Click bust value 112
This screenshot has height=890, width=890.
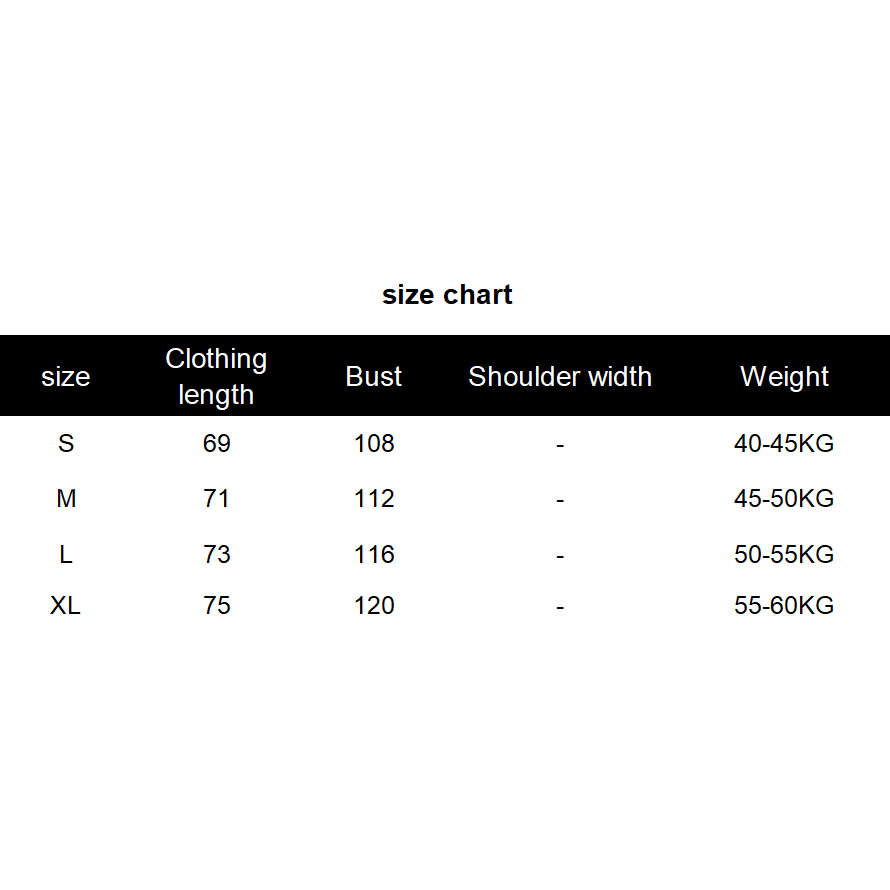click(374, 498)
